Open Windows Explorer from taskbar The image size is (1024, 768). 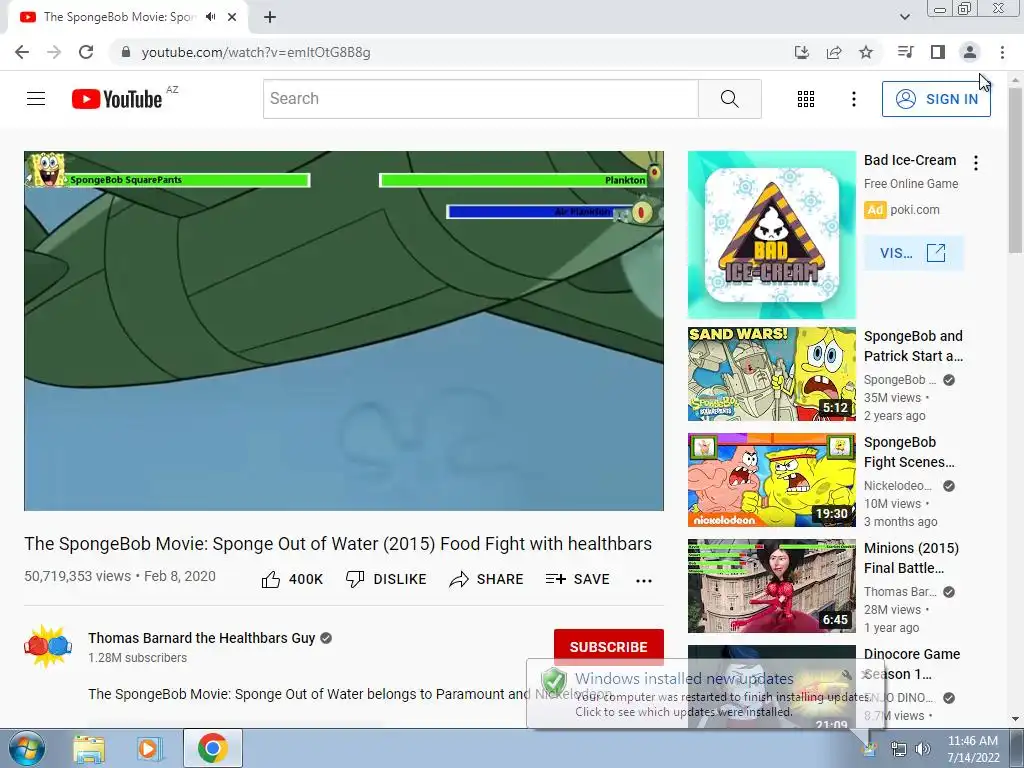(x=89, y=748)
